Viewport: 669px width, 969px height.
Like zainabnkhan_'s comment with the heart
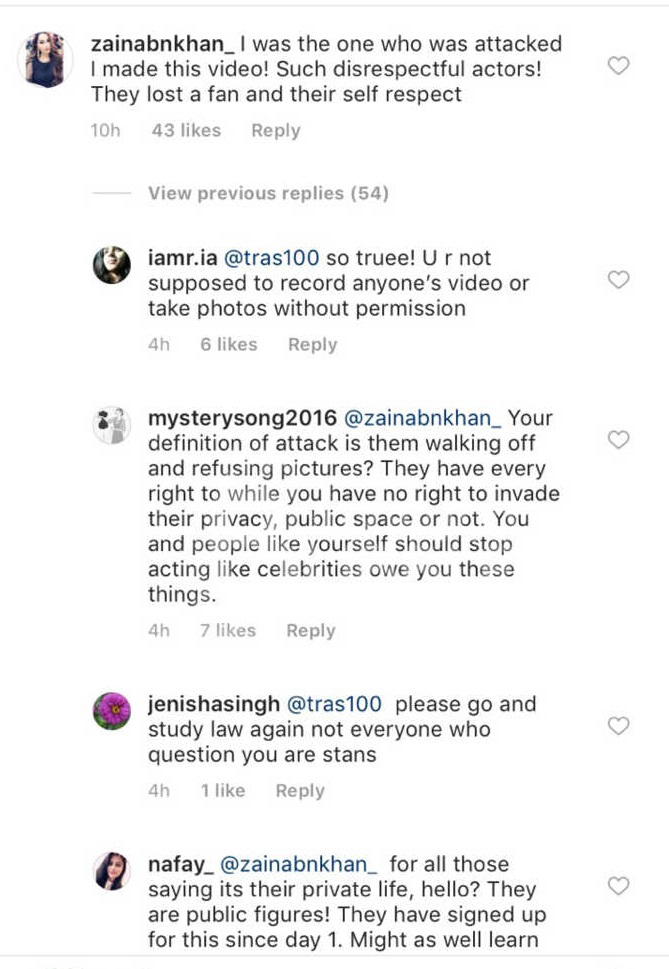619,66
